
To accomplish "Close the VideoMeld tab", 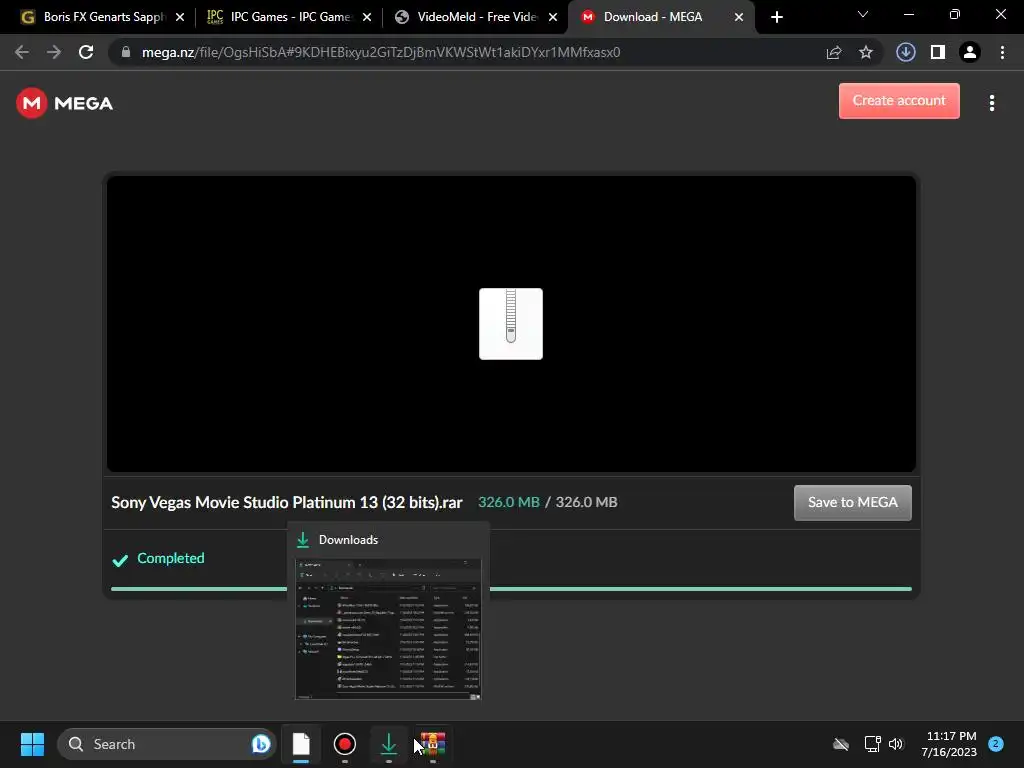I will [x=552, y=17].
